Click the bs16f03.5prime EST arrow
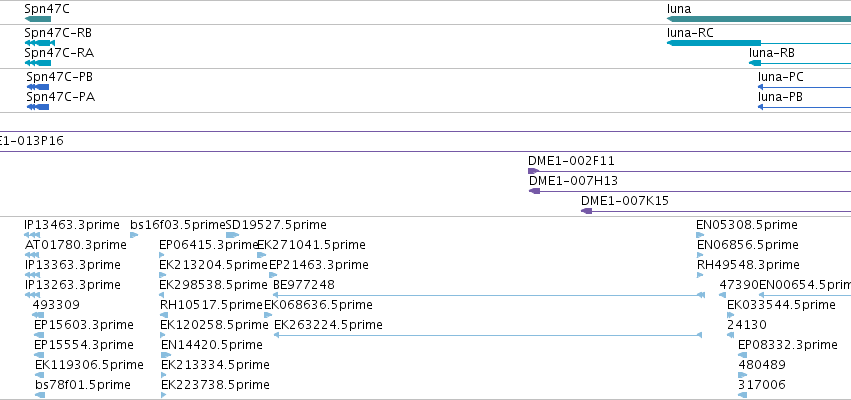Screen dimensions: 851x400 point(134,235)
